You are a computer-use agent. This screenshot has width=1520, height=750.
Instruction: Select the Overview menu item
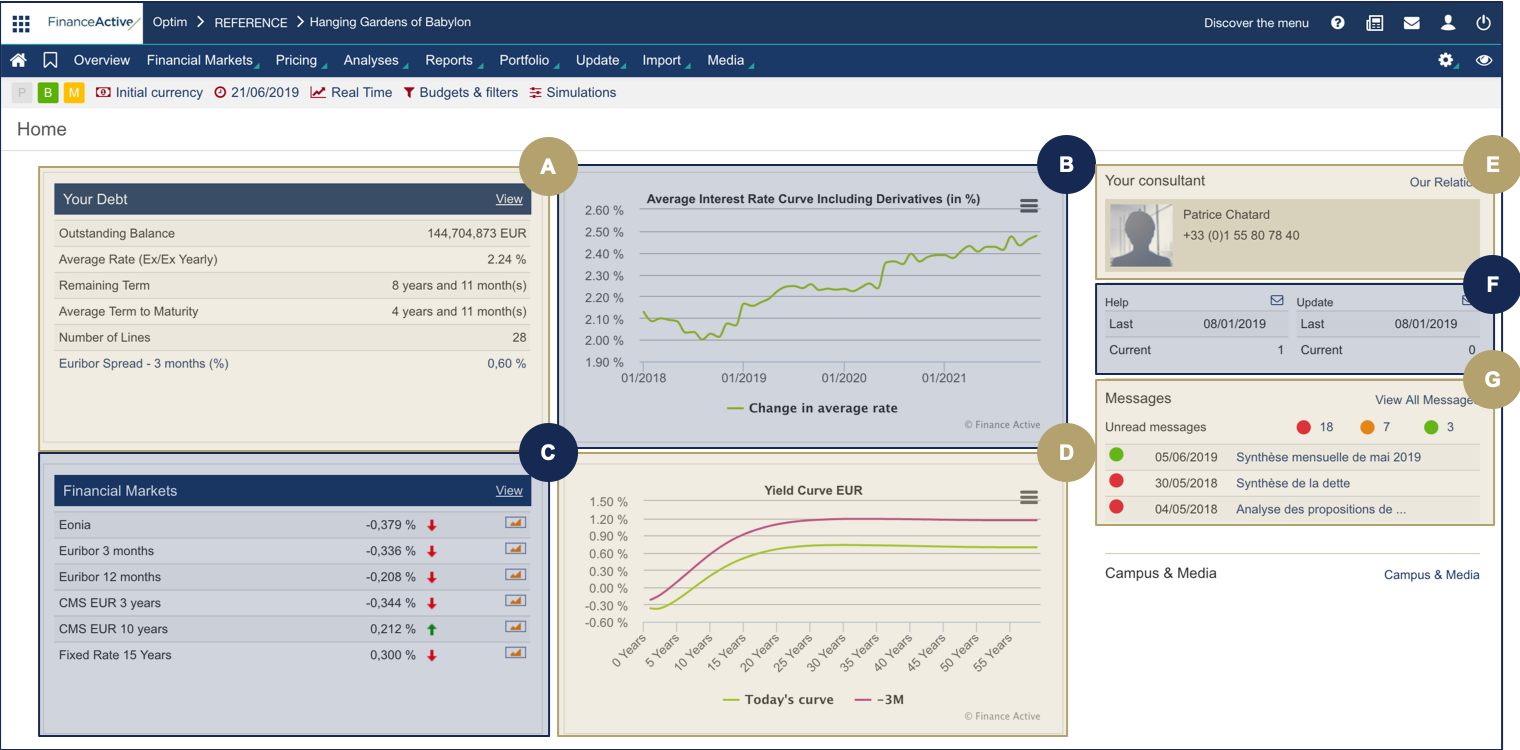click(102, 60)
